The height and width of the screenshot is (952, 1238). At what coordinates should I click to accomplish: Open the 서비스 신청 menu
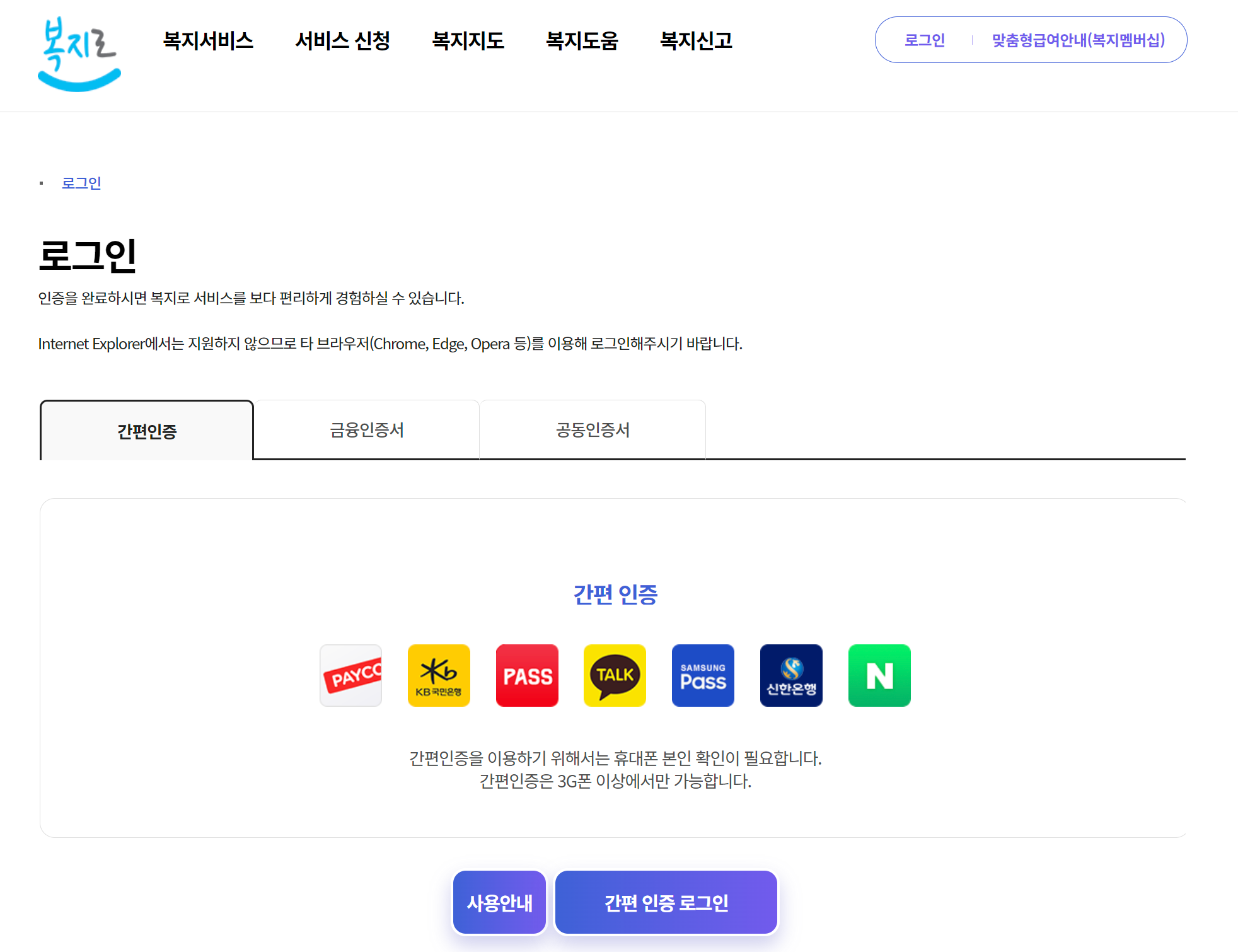pos(342,41)
